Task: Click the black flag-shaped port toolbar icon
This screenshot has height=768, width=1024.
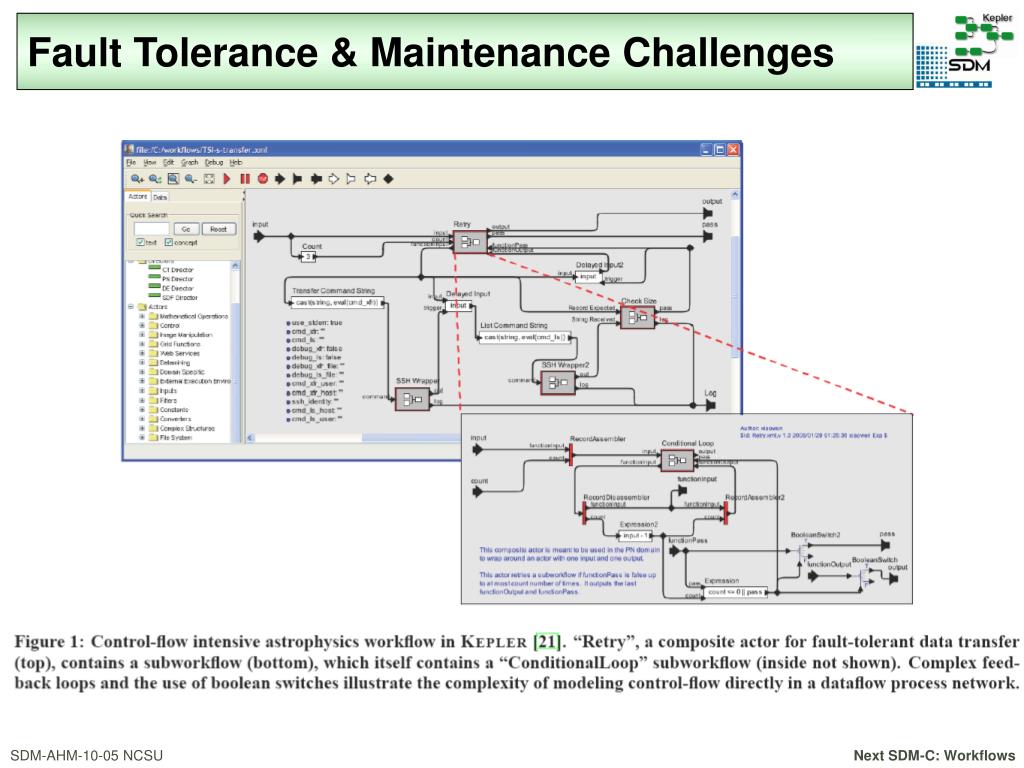Action: coord(298,179)
